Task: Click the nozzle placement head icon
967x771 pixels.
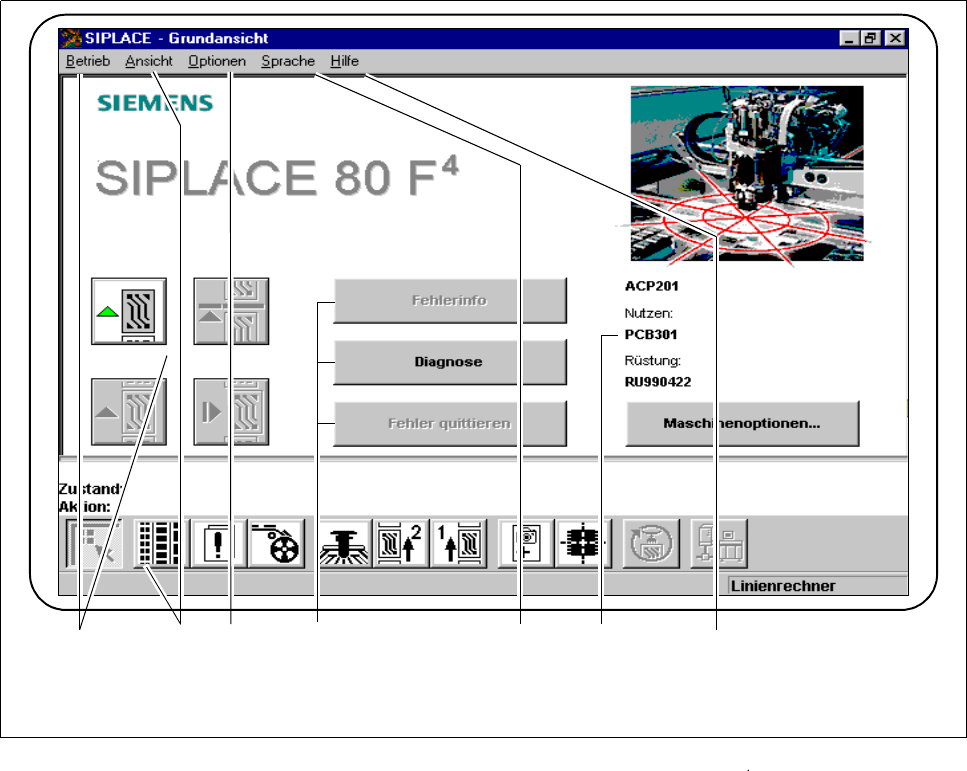Action: [x=345, y=543]
